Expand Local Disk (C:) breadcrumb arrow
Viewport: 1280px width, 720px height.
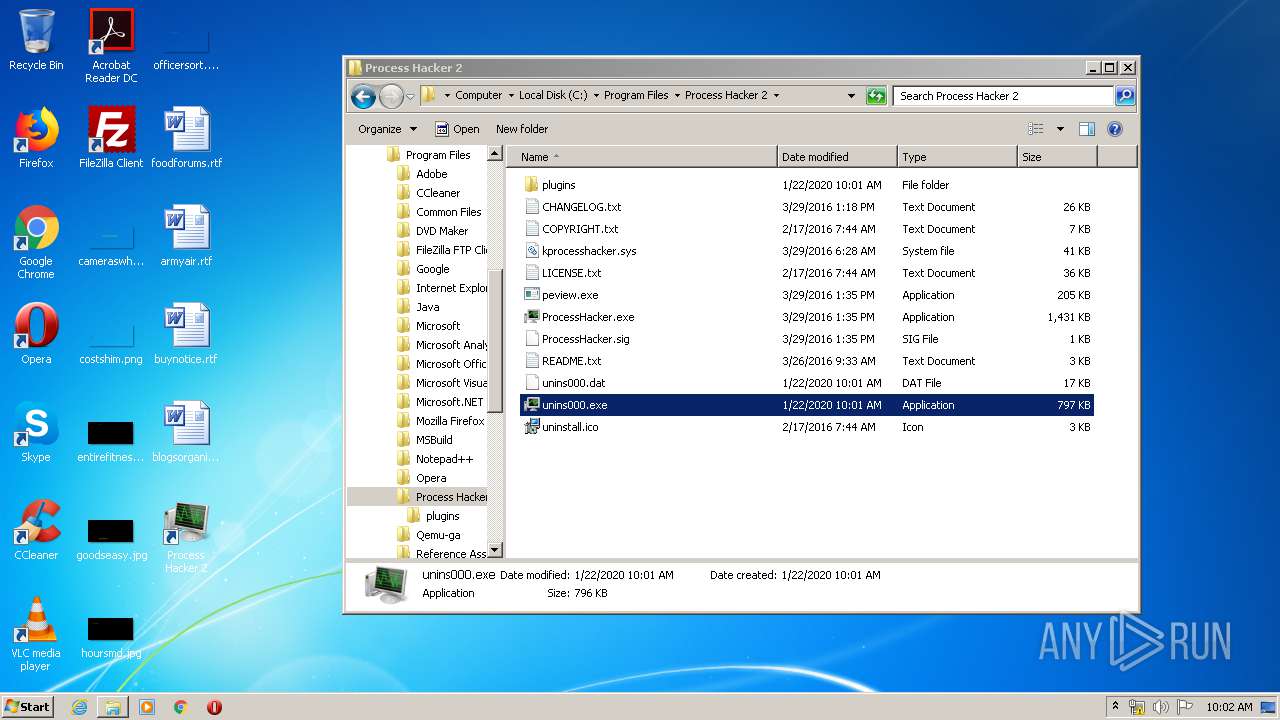(x=595, y=96)
